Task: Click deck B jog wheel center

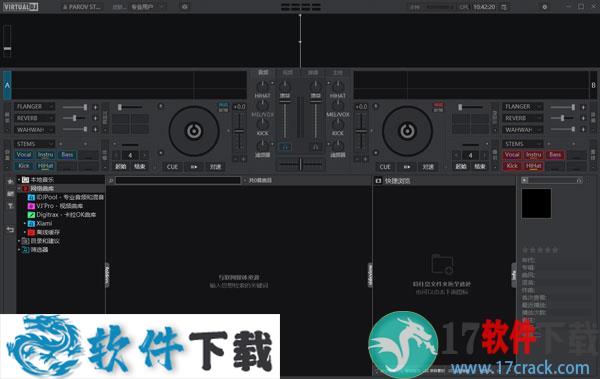Action: (407, 131)
